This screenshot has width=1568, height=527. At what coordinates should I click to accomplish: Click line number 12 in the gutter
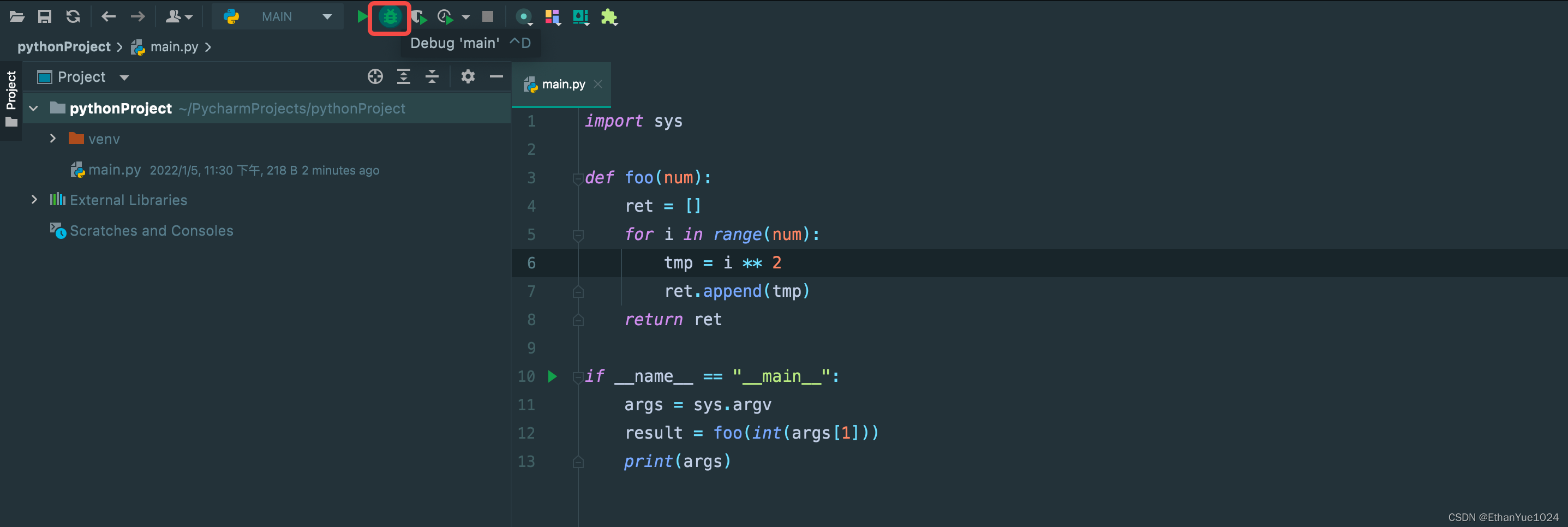pos(526,433)
